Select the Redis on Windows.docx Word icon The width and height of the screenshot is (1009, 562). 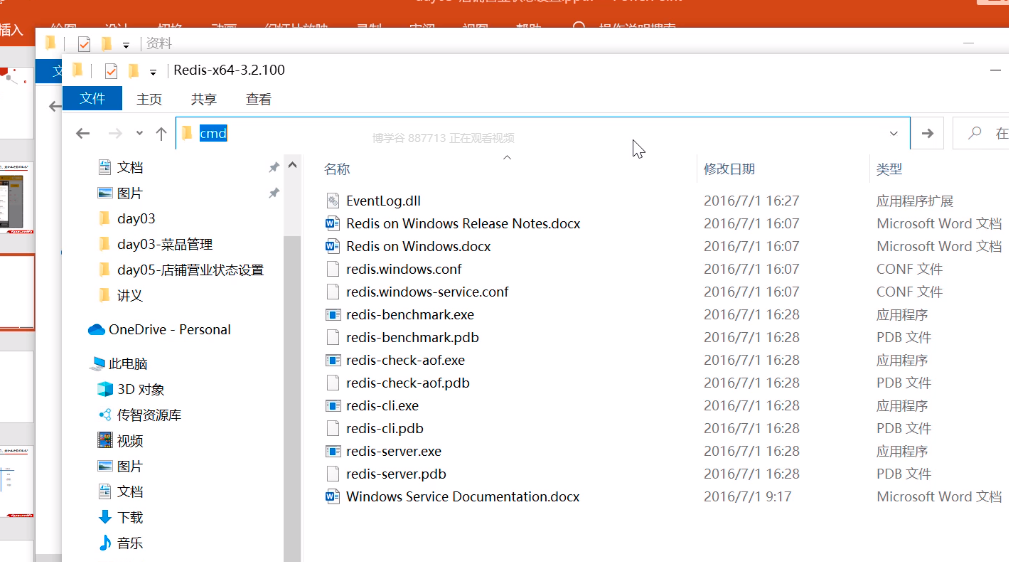click(332, 246)
